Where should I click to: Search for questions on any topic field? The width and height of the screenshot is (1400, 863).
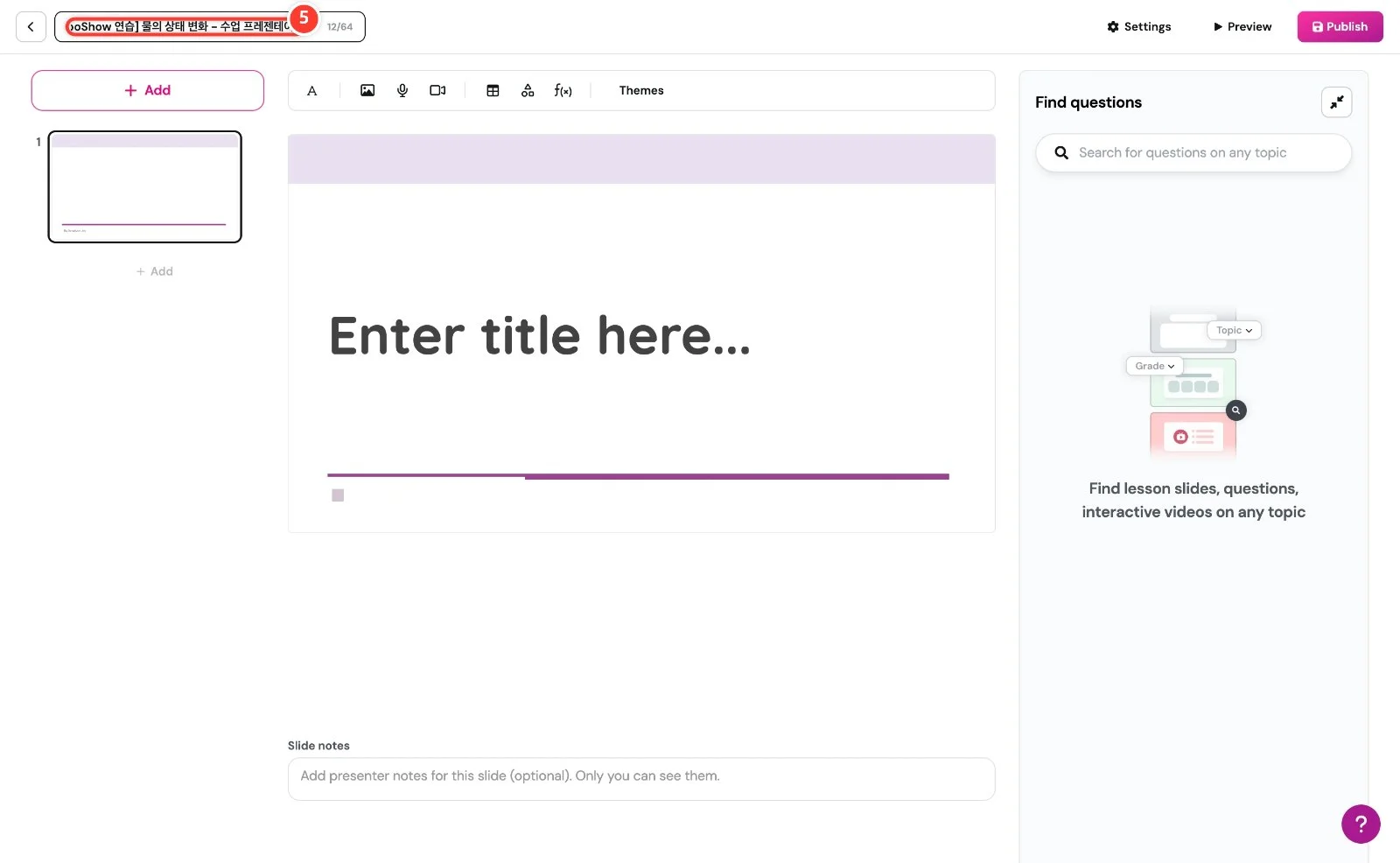tap(1193, 152)
